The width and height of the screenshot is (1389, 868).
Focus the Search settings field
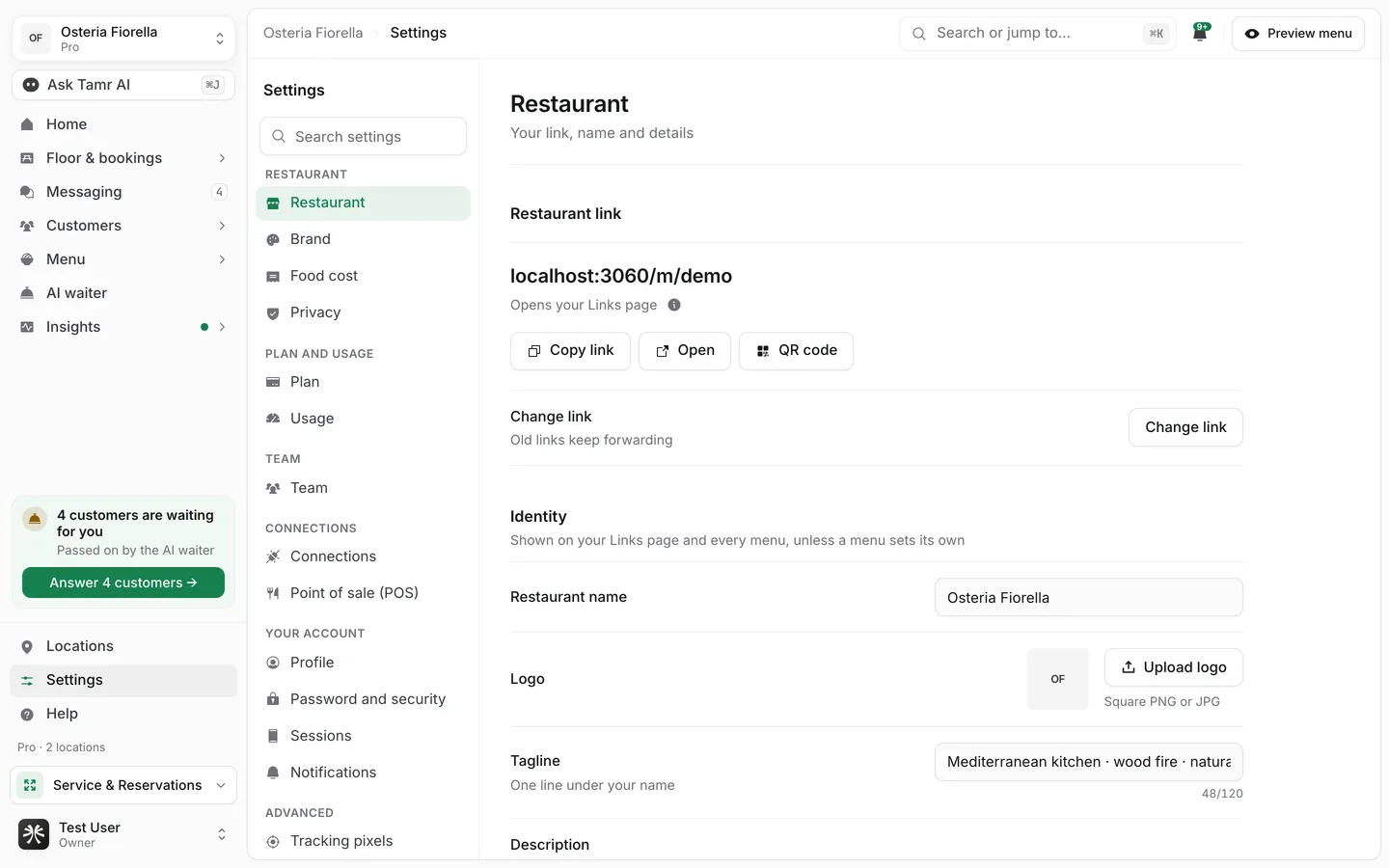coord(363,137)
